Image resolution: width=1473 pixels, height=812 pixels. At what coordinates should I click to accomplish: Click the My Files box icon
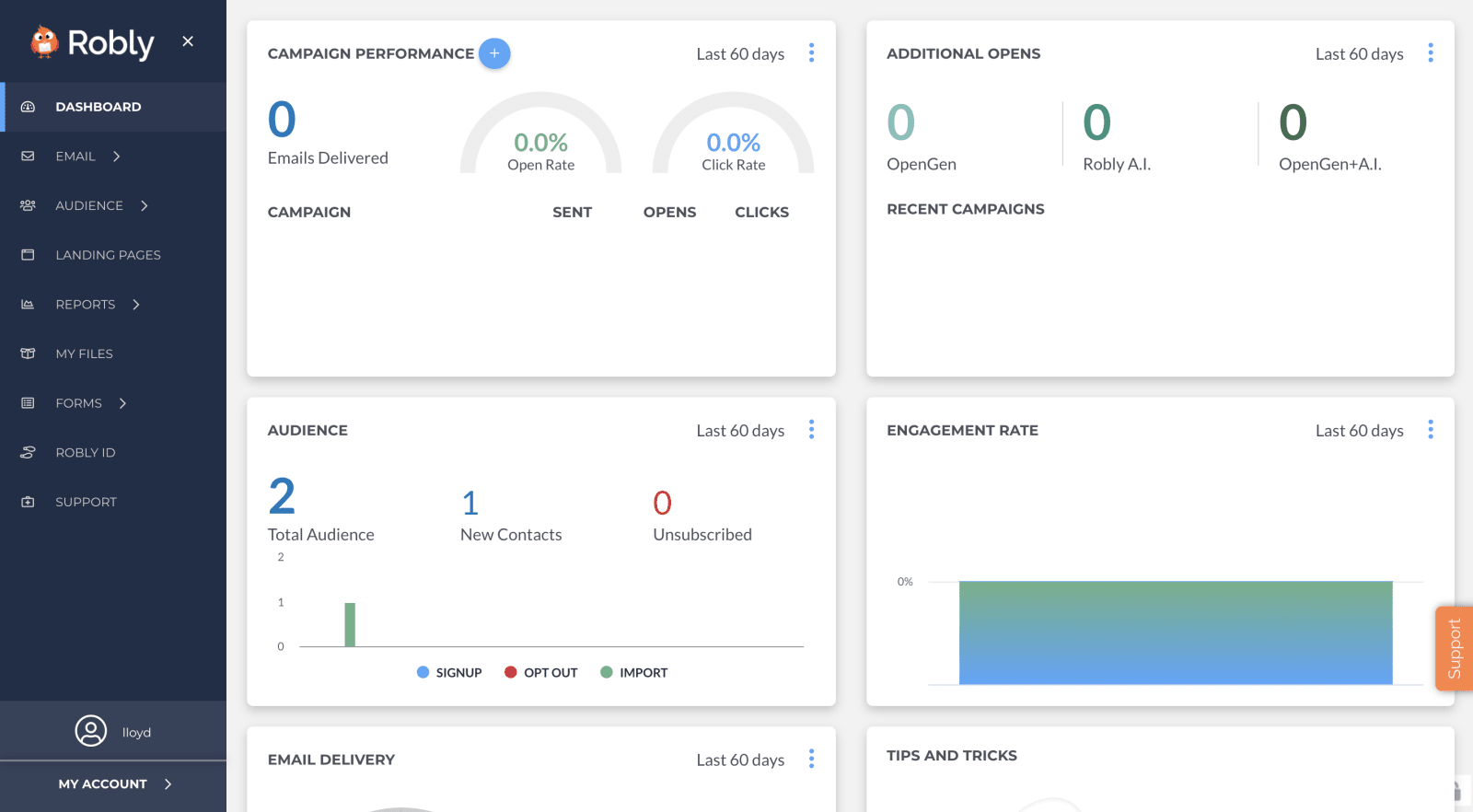coord(28,354)
